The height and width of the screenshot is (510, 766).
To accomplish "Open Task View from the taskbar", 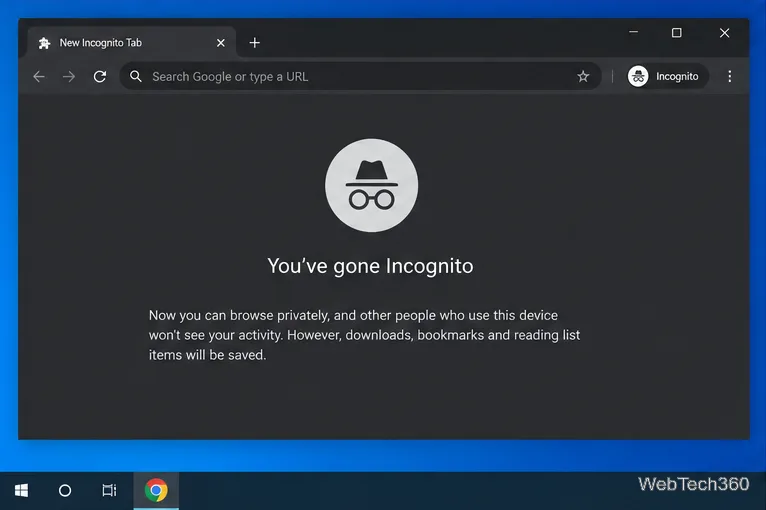I will 109,490.
